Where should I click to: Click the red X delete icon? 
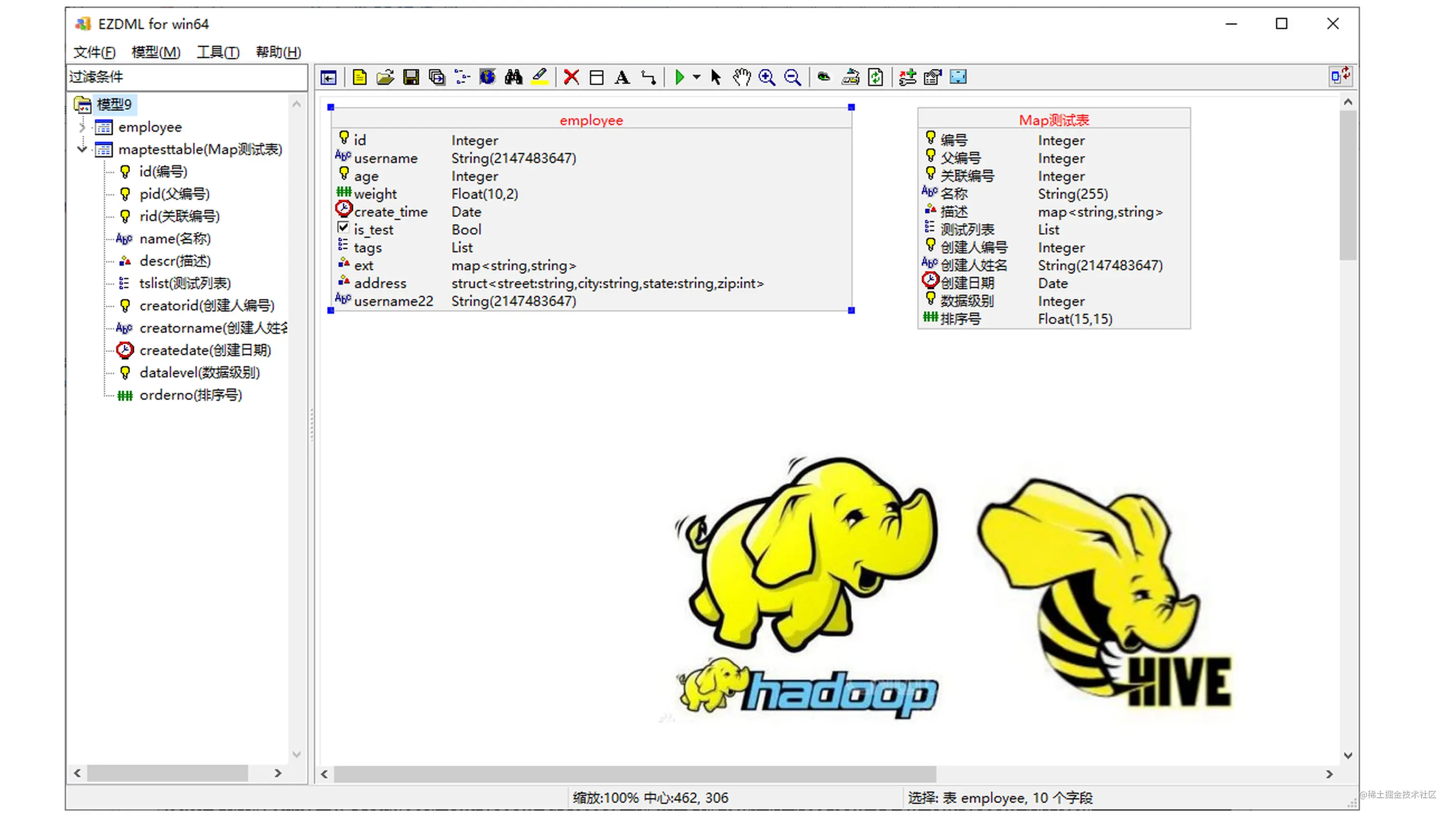tap(571, 77)
